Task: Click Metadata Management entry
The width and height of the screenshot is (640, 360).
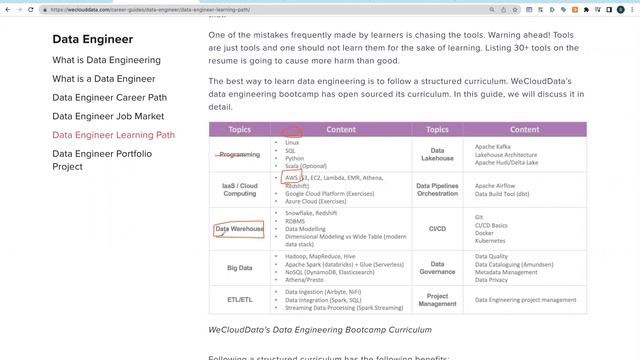Action: click(x=506, y=272)
